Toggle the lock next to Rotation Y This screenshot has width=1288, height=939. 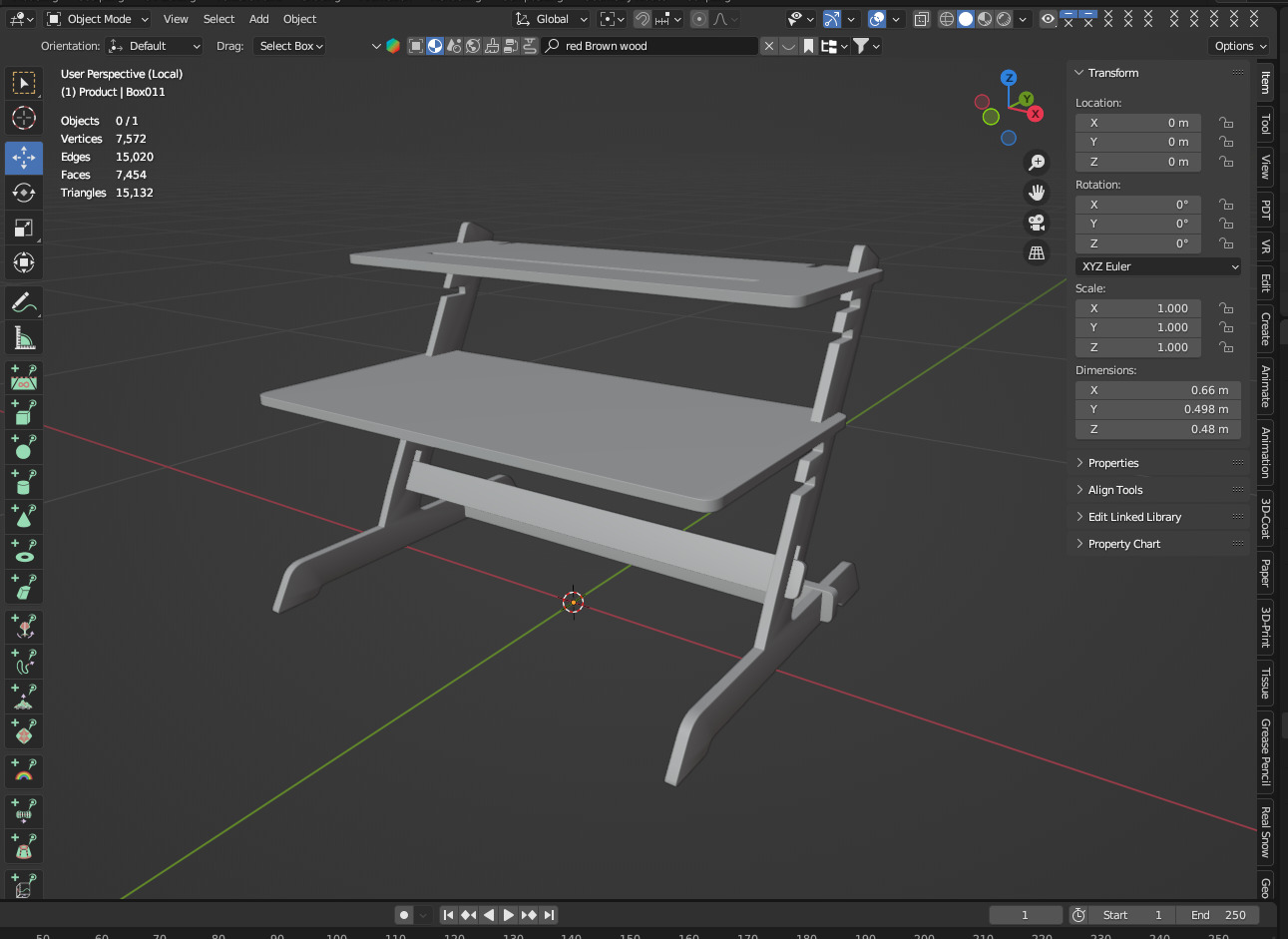click(x=1226, y=224)
